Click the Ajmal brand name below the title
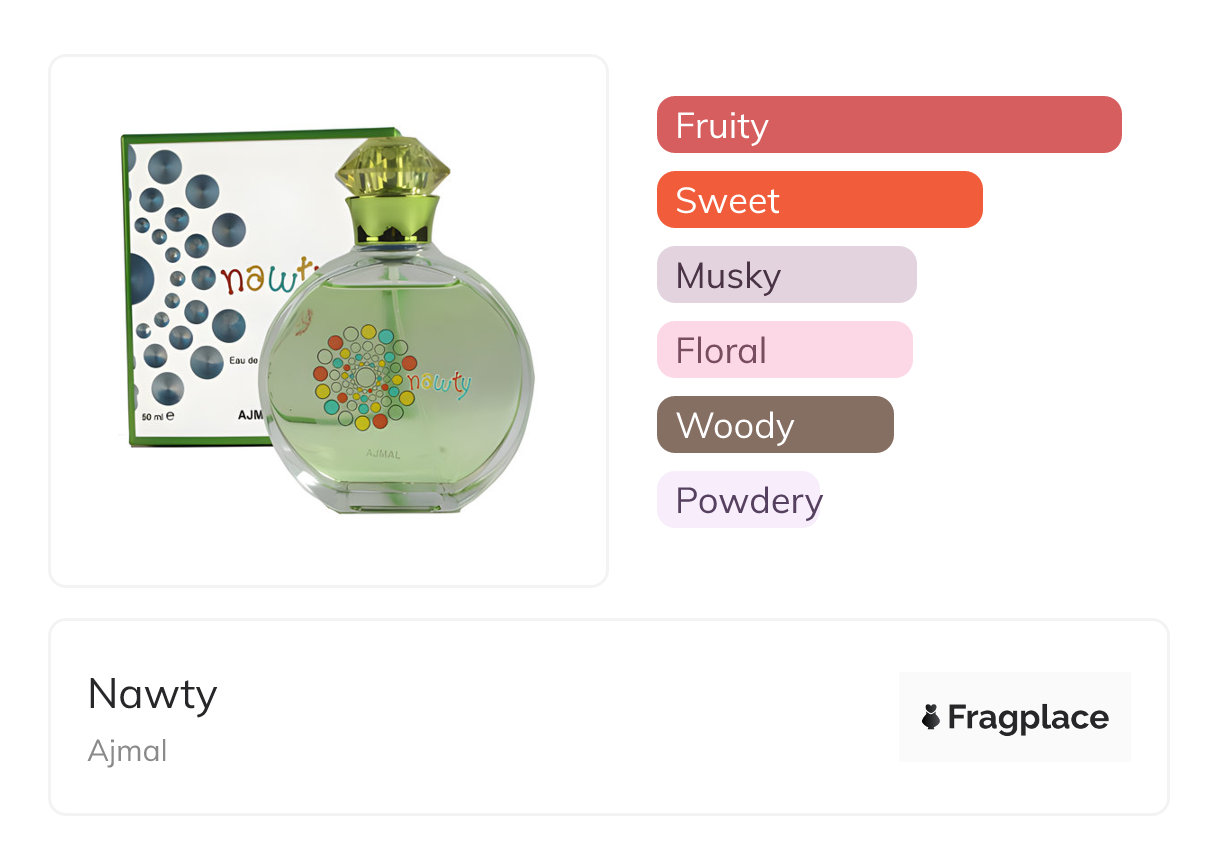 (x=127, y=751)
